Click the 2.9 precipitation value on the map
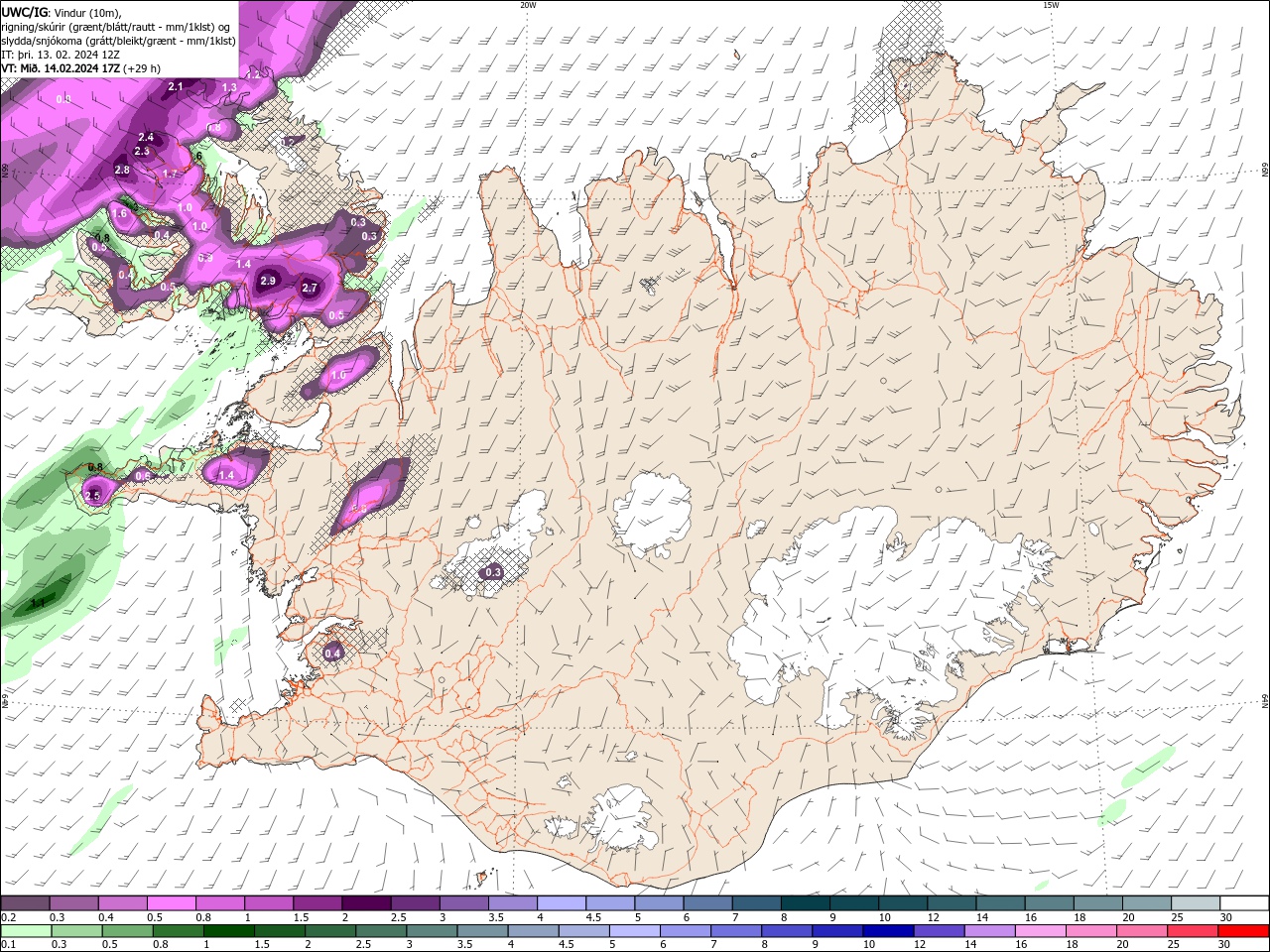This screenshot has width=1270, height=952. click(268, 281)
